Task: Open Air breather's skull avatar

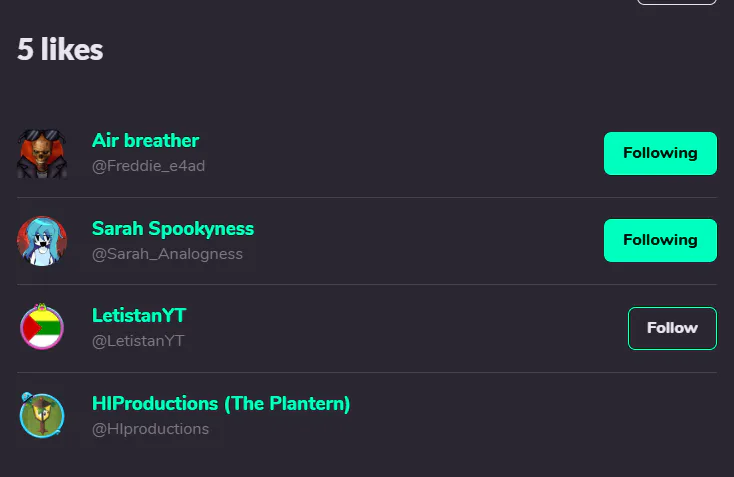Action: [42, 154]
